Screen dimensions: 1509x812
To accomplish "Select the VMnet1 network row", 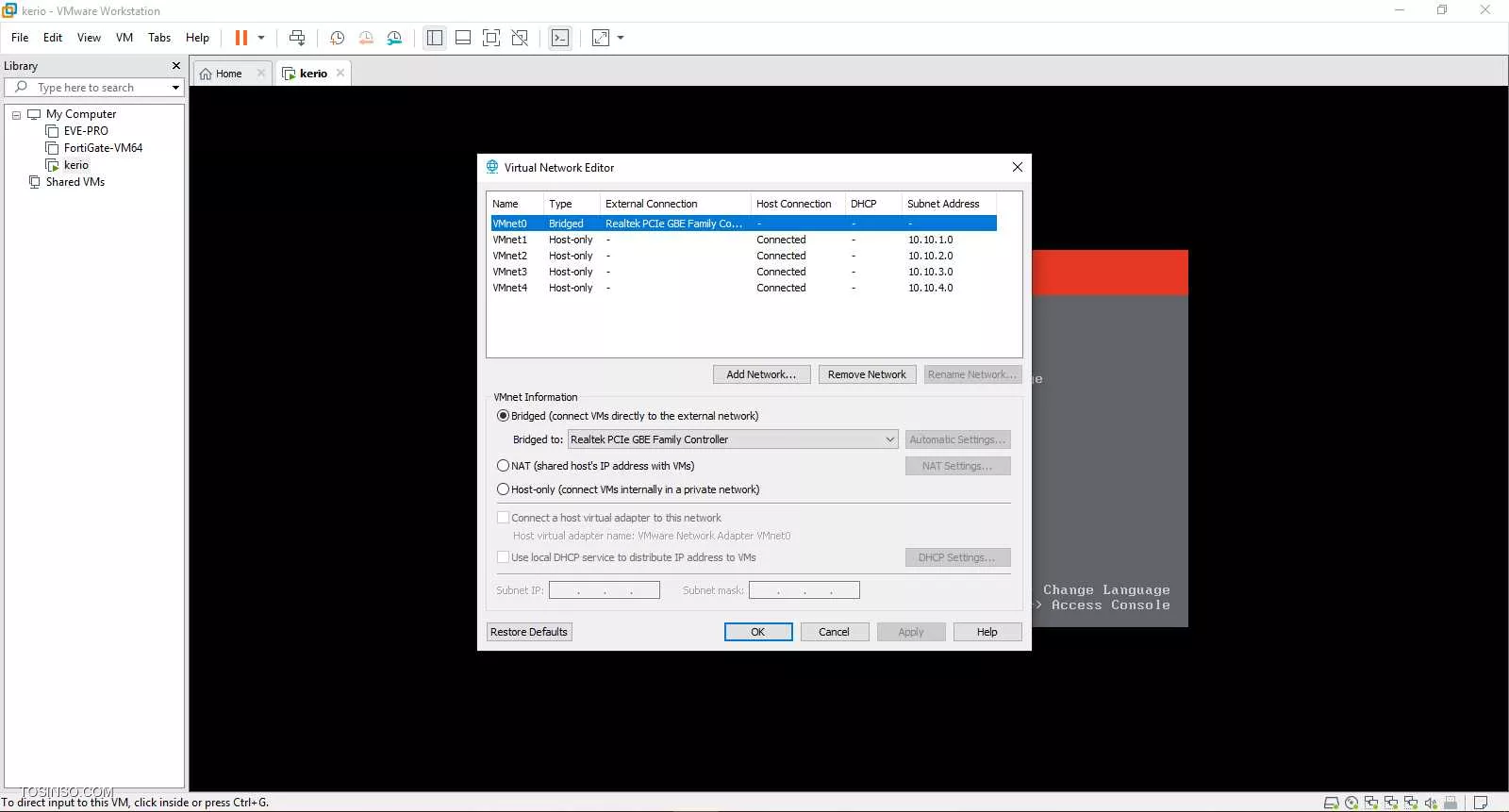I will [x=743, y=240].
